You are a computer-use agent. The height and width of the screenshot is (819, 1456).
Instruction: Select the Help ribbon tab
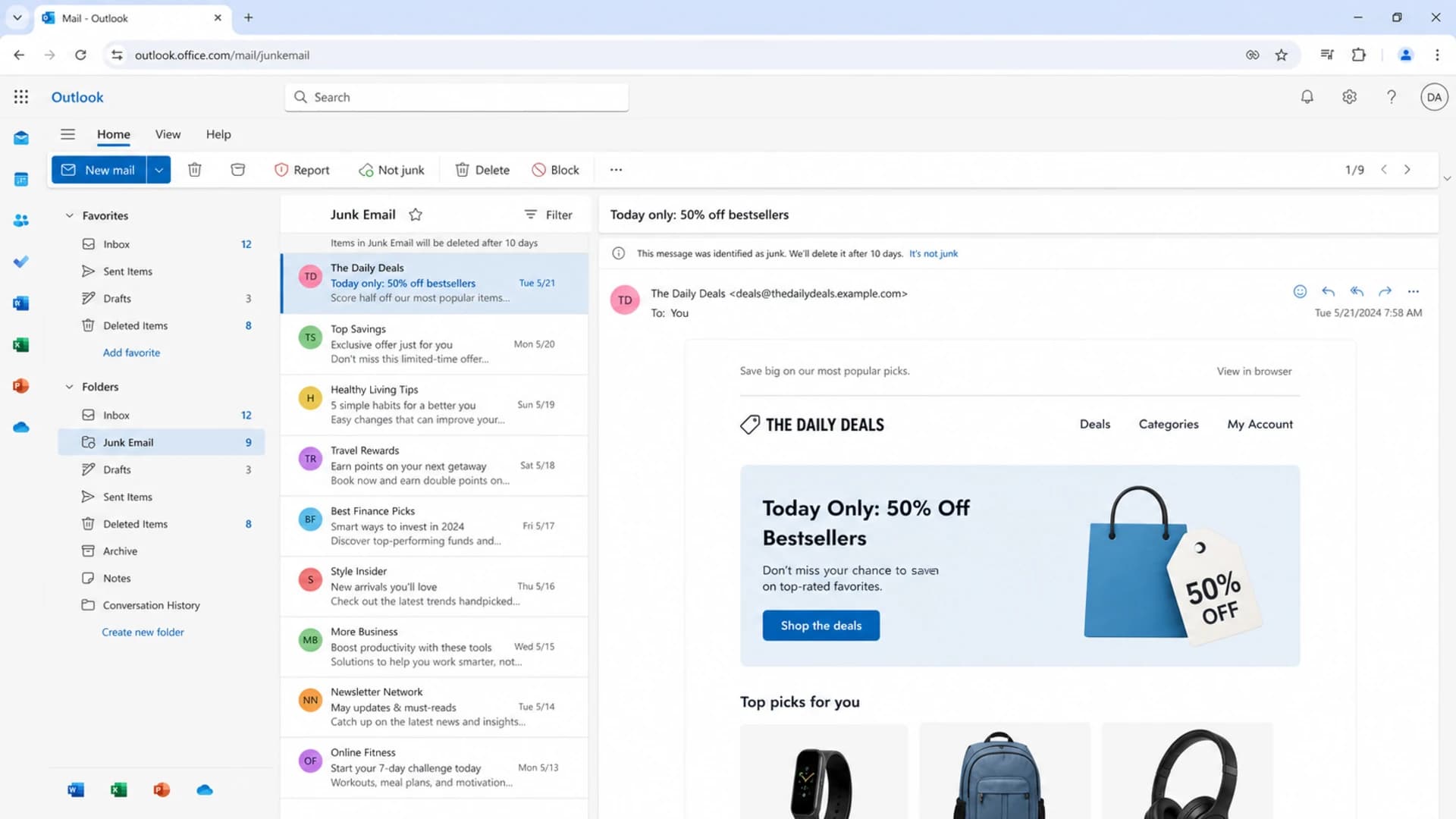click(x=218, y=134)
